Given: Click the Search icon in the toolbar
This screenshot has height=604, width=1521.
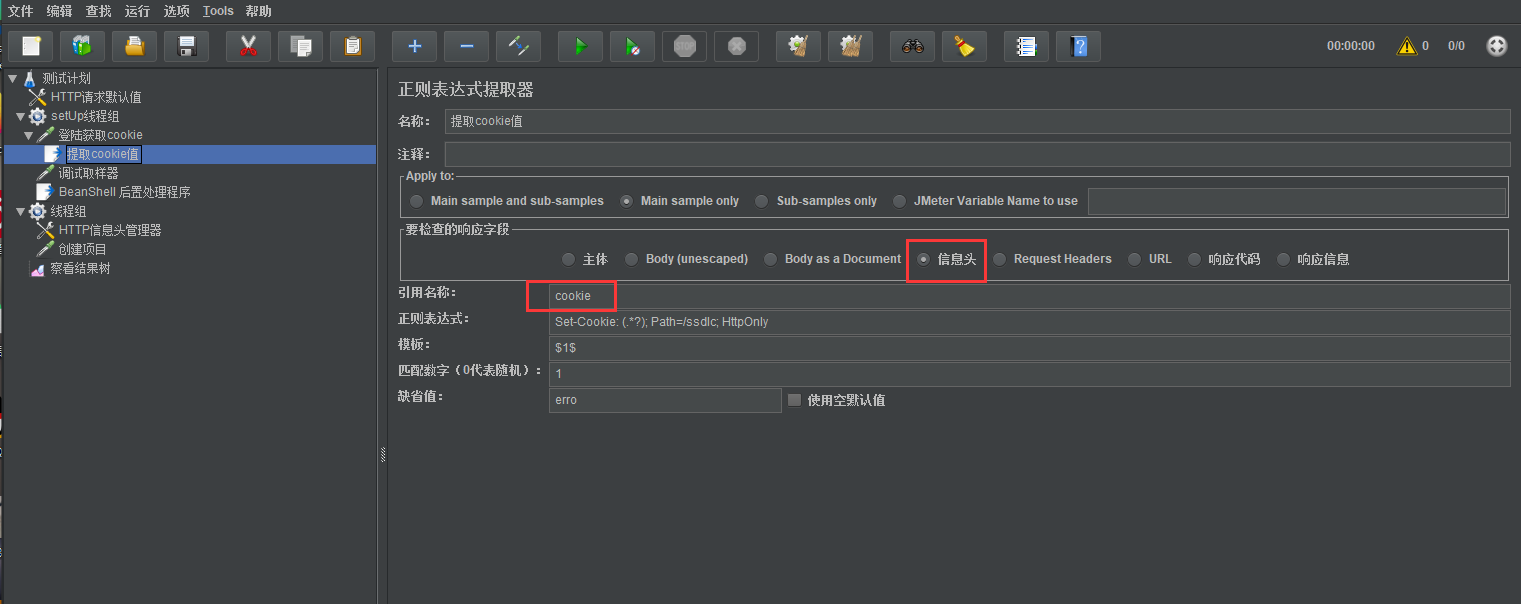Looking at the screenshot, I should click(x=911, y=45).
